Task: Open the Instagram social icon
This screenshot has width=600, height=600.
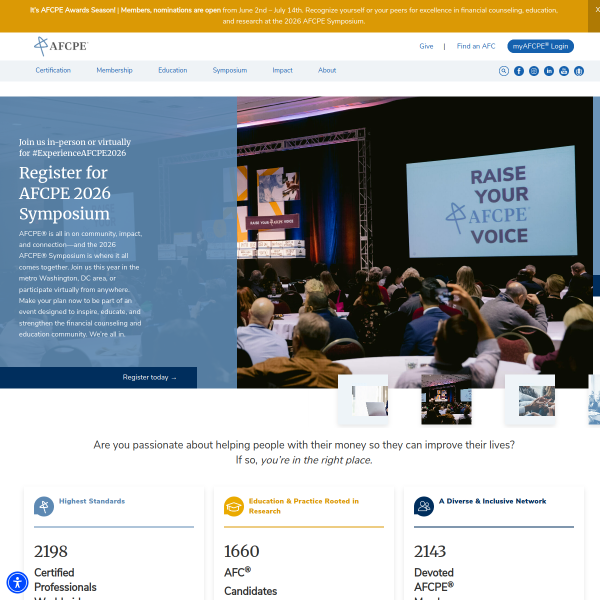Action: click(534, 71)
